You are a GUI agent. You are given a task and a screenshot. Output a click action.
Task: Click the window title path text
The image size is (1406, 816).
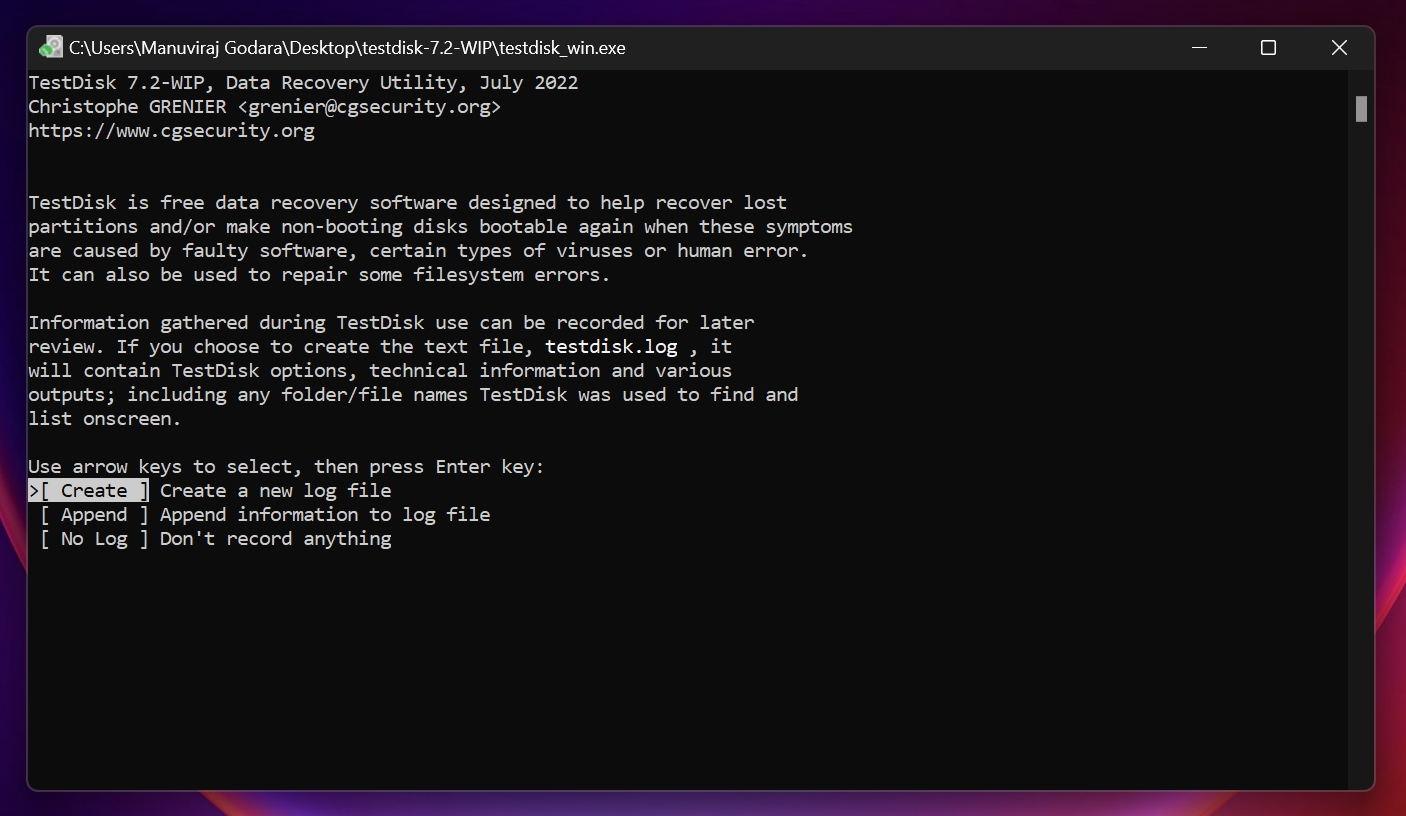[x=347, y=47]
